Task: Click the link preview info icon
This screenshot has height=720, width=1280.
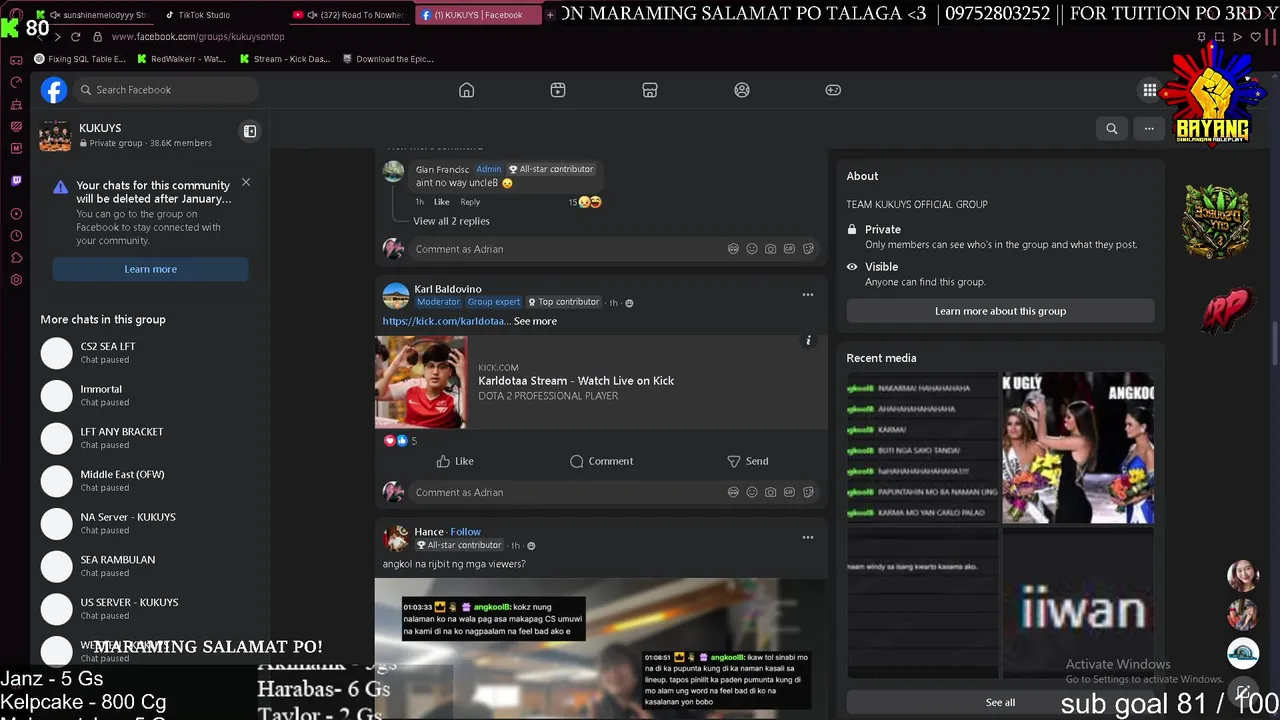Action: click(x=808, y=341)
